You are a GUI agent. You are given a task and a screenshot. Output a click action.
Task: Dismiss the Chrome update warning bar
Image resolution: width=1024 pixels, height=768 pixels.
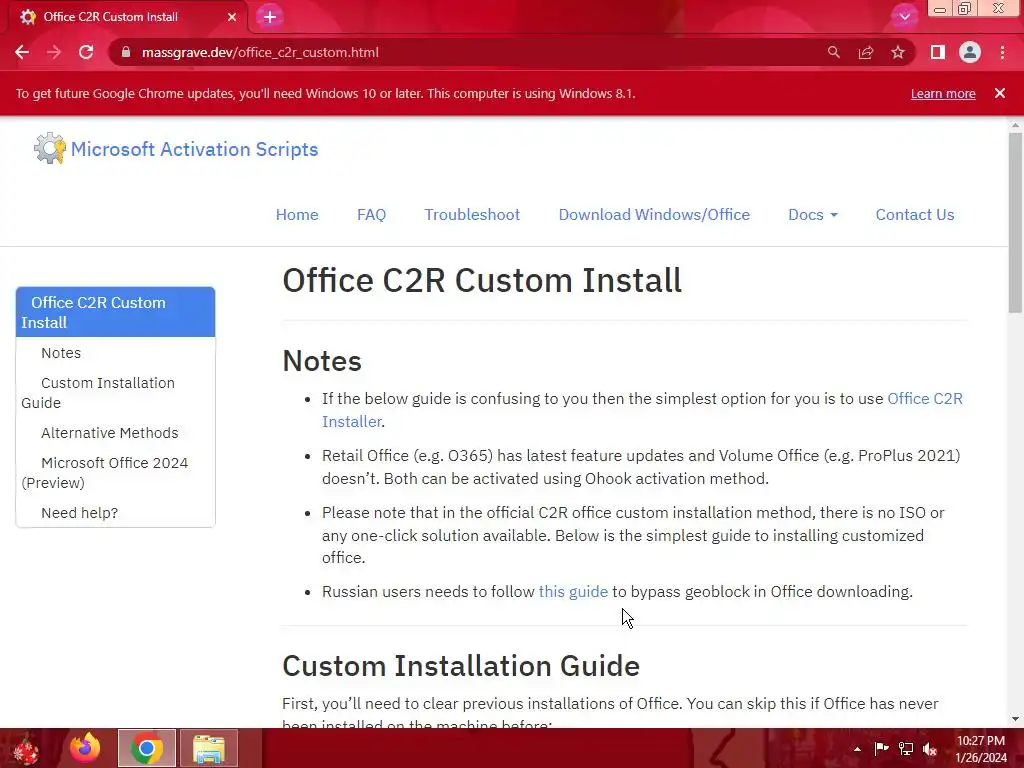pos(1000,93)
